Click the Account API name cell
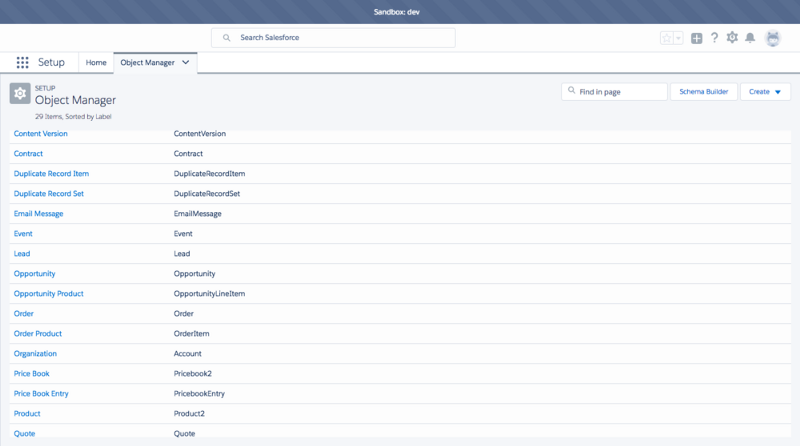This screenshot has height=446, width=800. [187, 354]
